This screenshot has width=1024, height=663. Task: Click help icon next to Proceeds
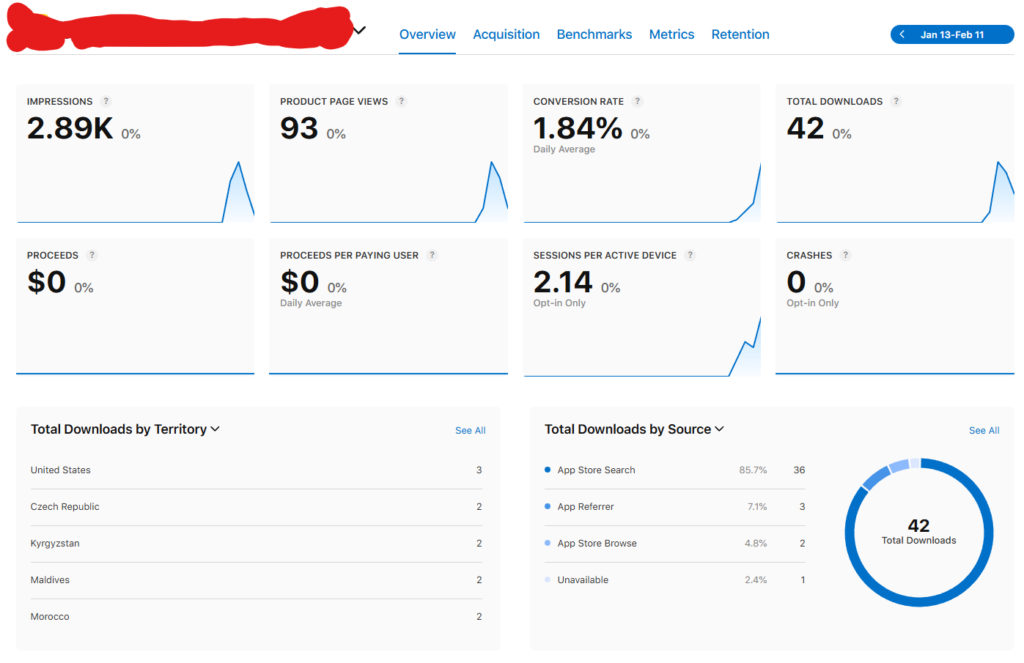pyautogui.click(x=92, y=255)
